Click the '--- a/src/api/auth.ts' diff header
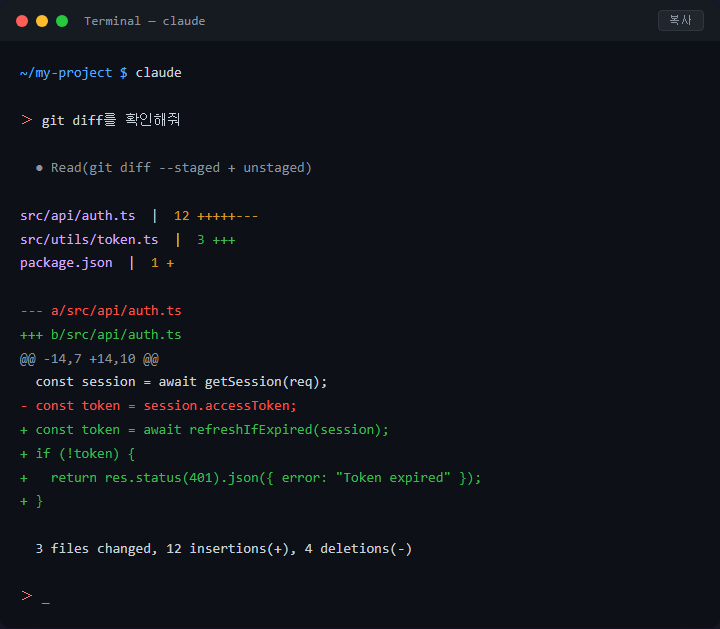This screenshot has width=720, height=629. pos(101,310)
